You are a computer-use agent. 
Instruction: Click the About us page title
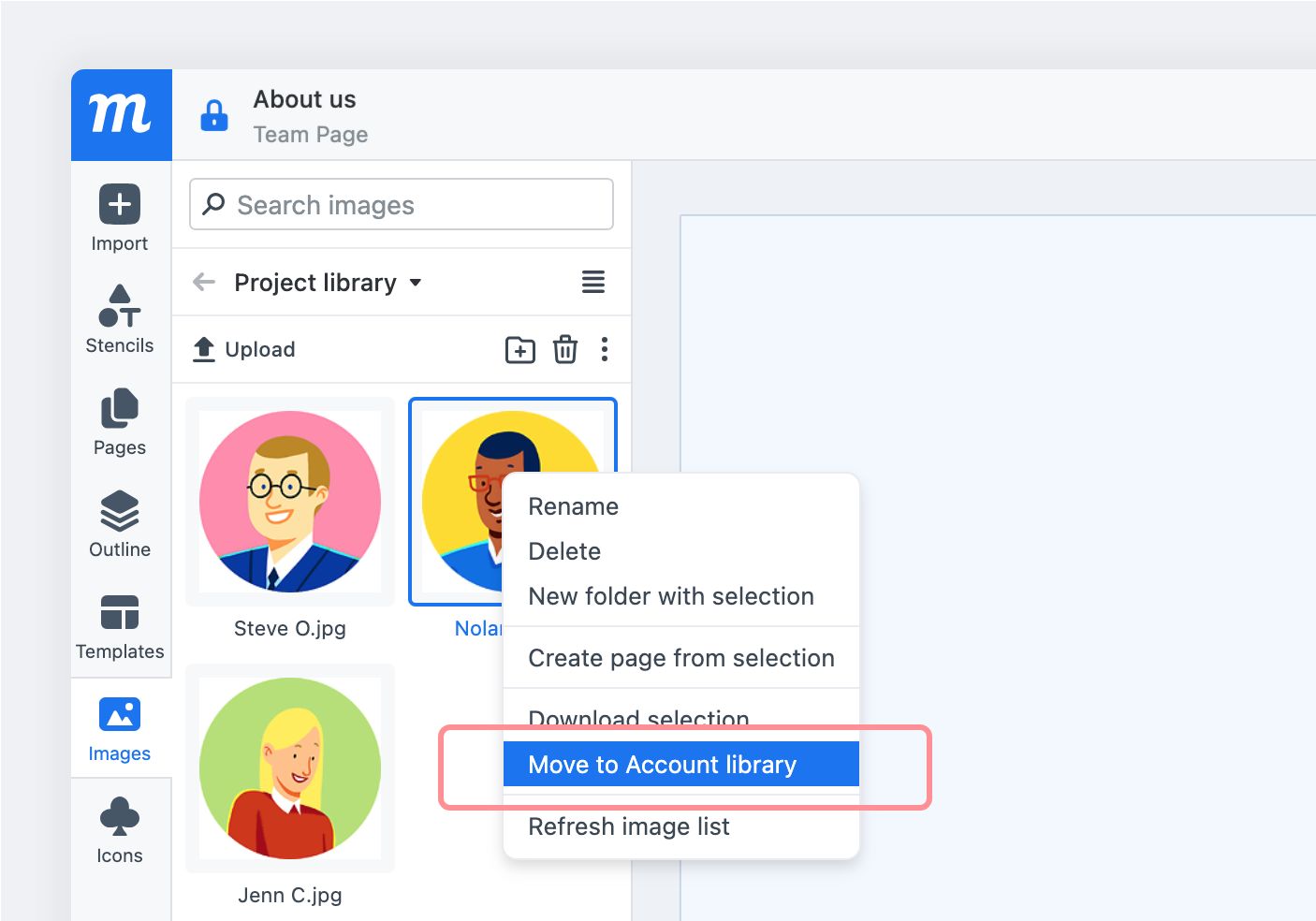pos(305,99)
